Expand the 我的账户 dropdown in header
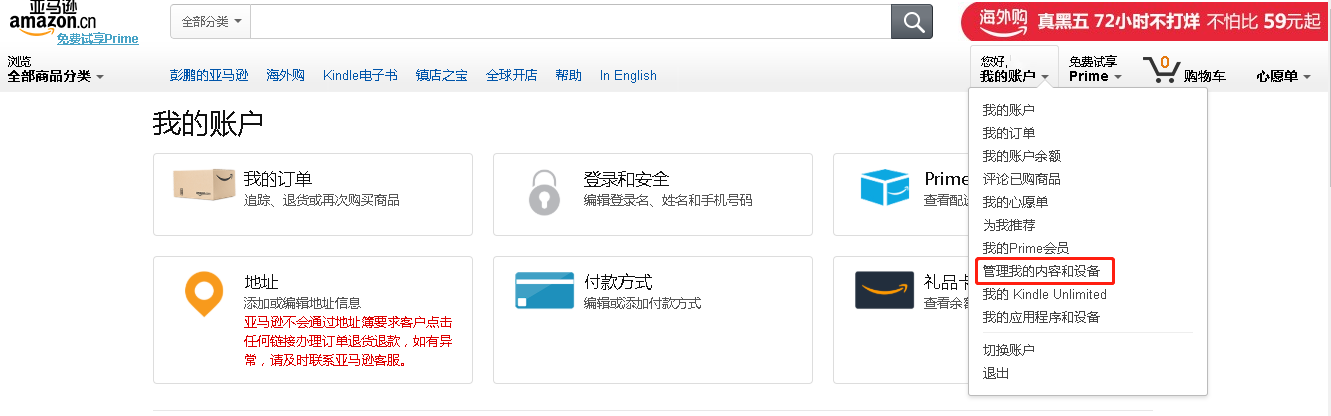This screenshot has height=416, width=1331. pos(1014,76)
